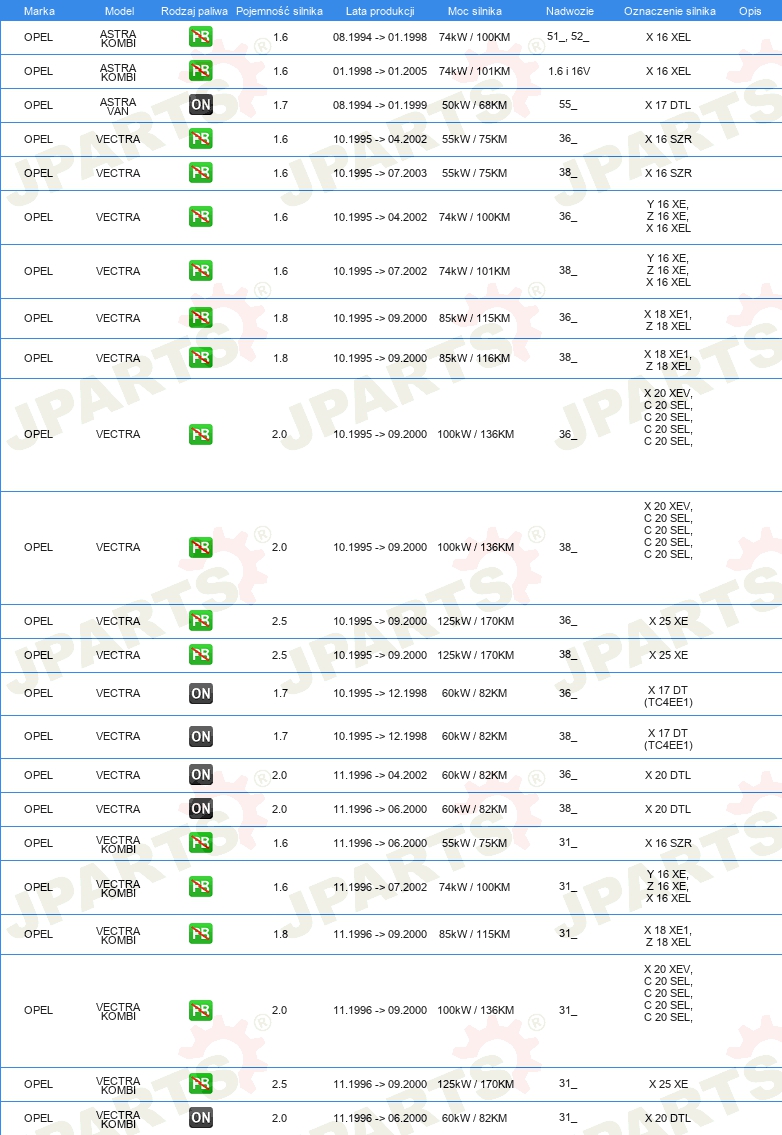Click the 'Opis' column header
The width and height of the screenshot is (782, 1135).
(x=750, y=11)
